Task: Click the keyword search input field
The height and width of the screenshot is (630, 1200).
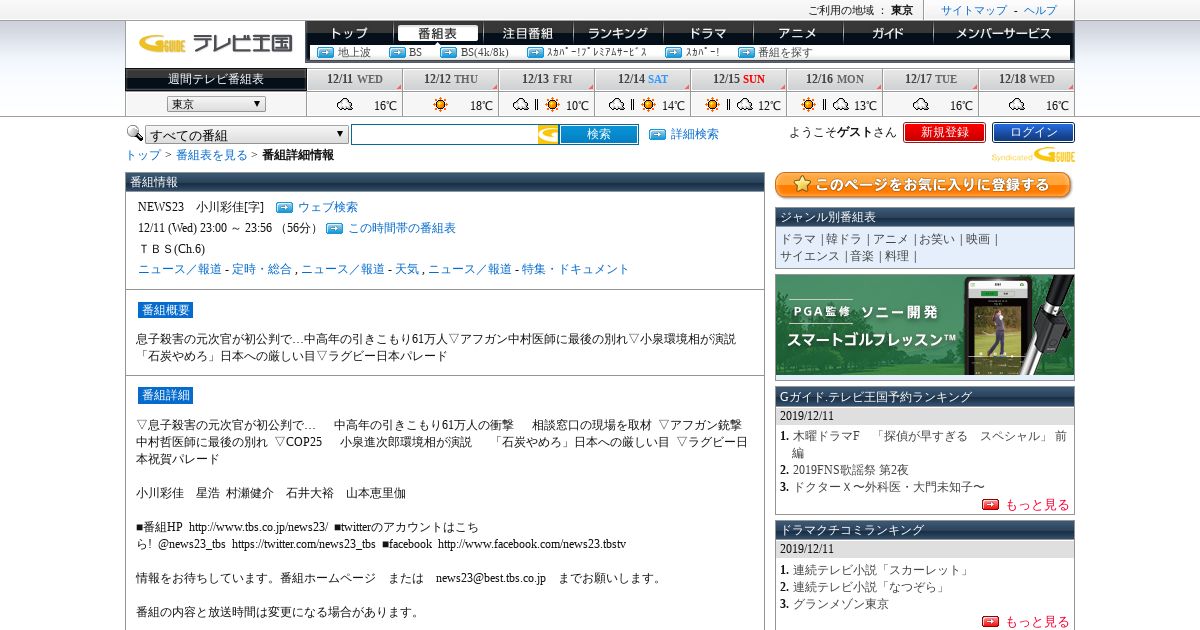Action: pos(444,134)
